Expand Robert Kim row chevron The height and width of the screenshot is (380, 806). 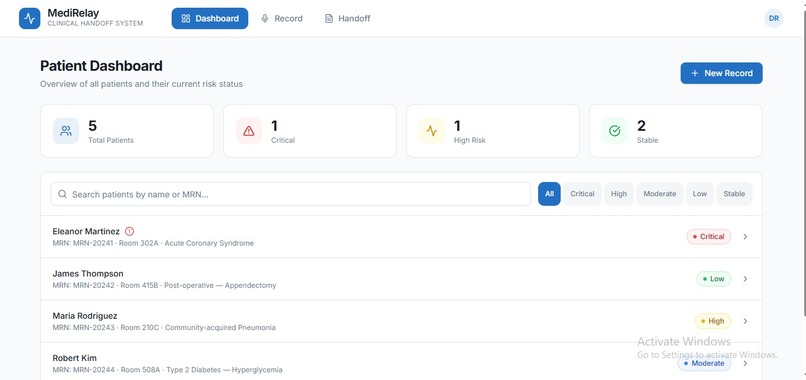[745, 363]
